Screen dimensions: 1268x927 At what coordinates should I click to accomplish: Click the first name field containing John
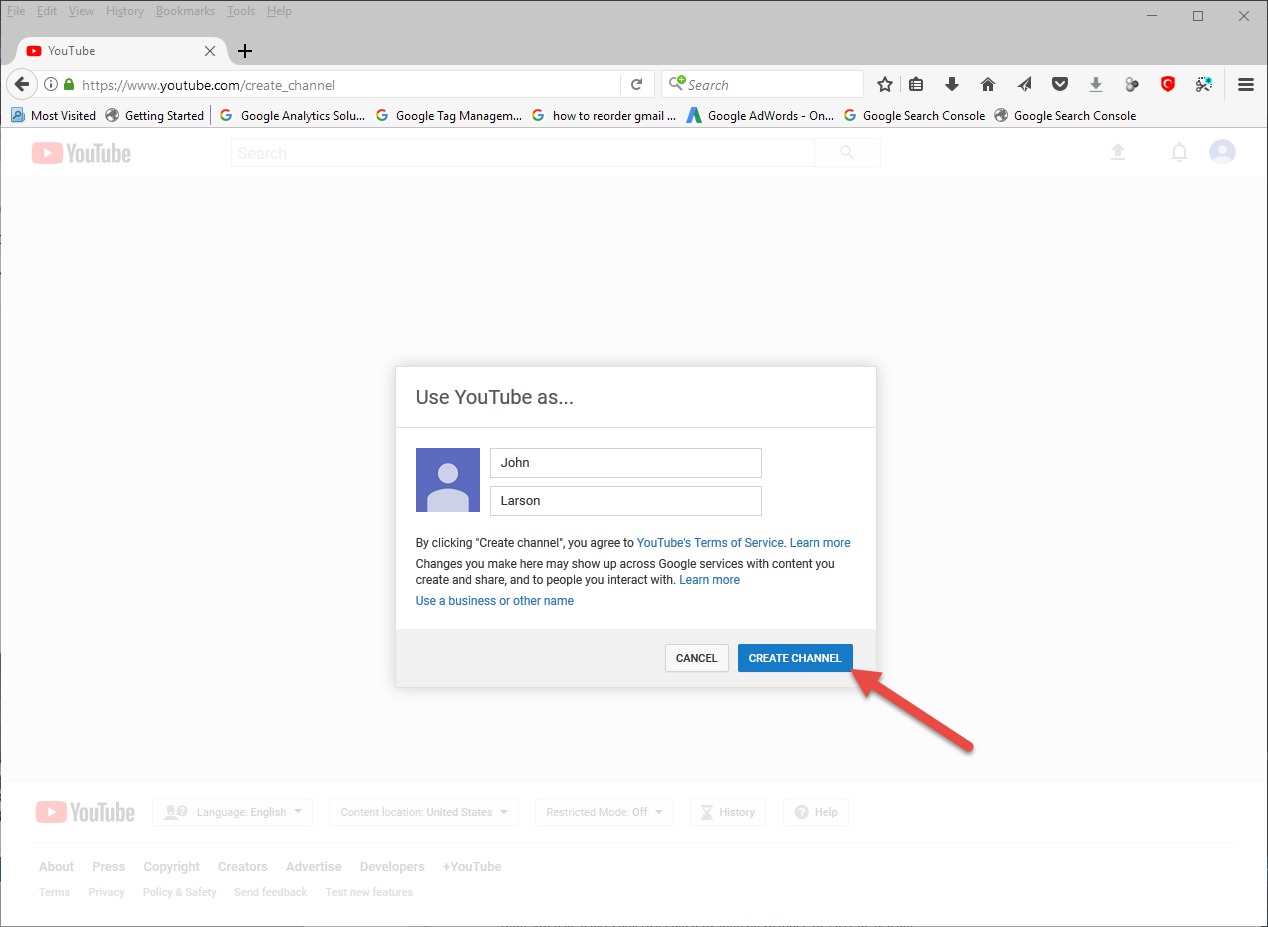coord(625,463)
